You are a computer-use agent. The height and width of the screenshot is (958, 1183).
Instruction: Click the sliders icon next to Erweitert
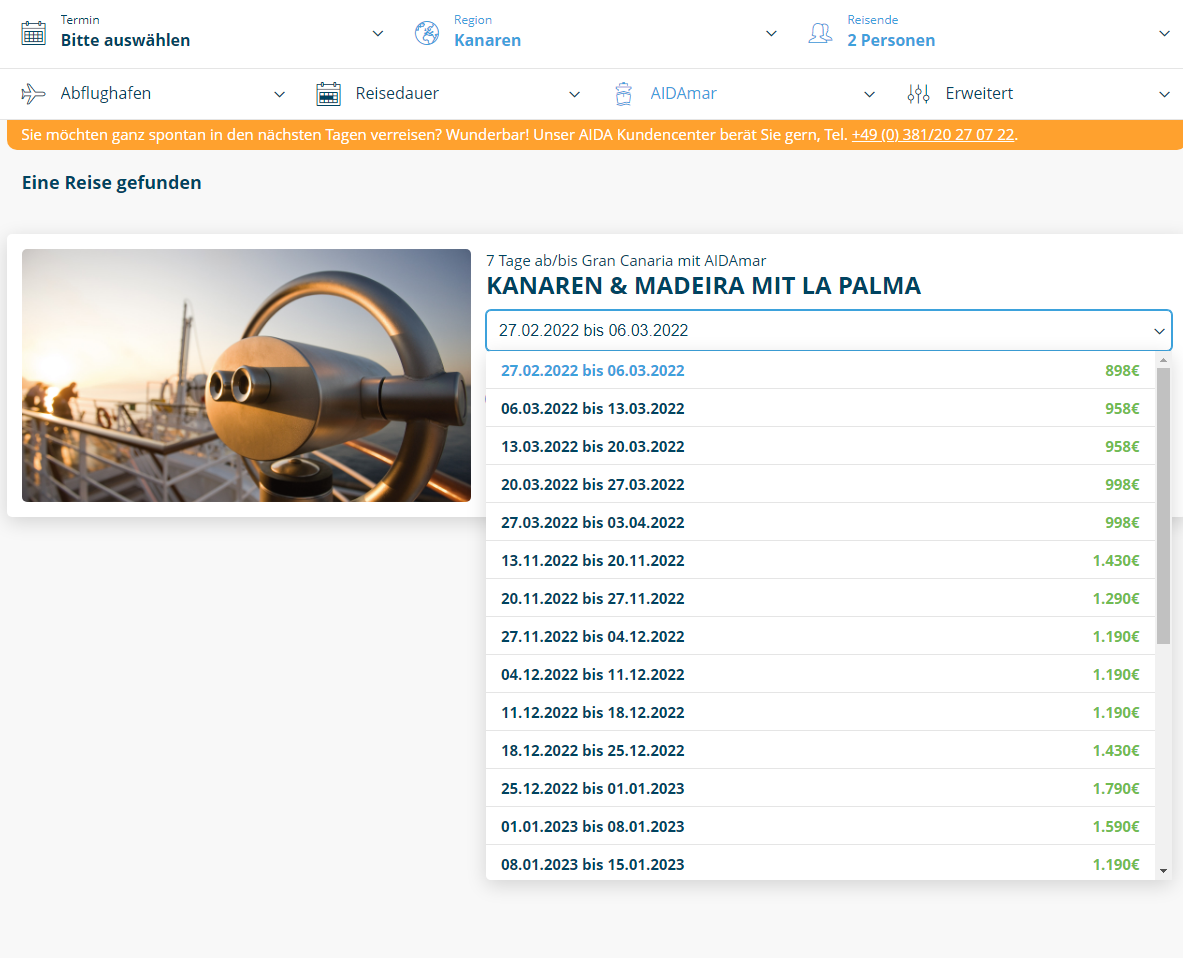pyautogui.click(x=918, y=94)
